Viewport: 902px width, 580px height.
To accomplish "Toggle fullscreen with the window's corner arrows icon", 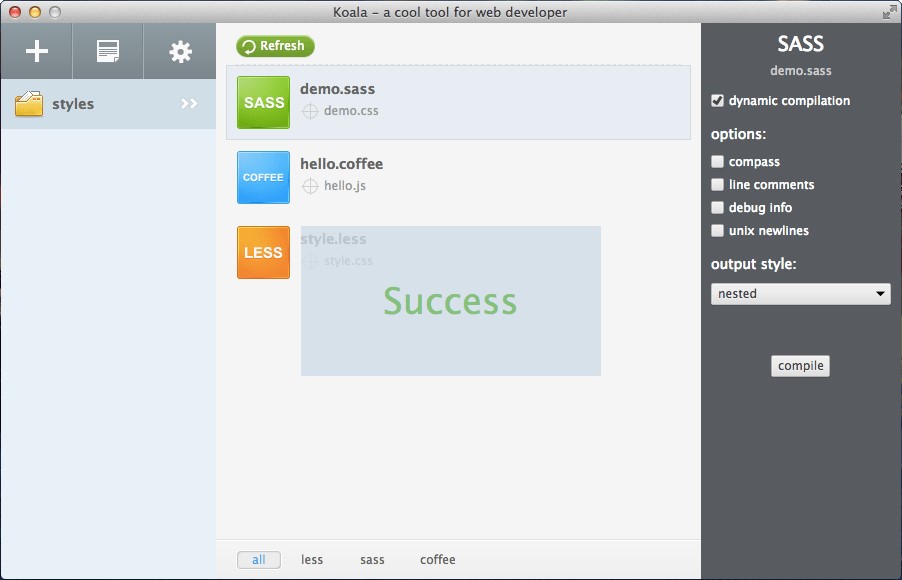I will (889, 12).
